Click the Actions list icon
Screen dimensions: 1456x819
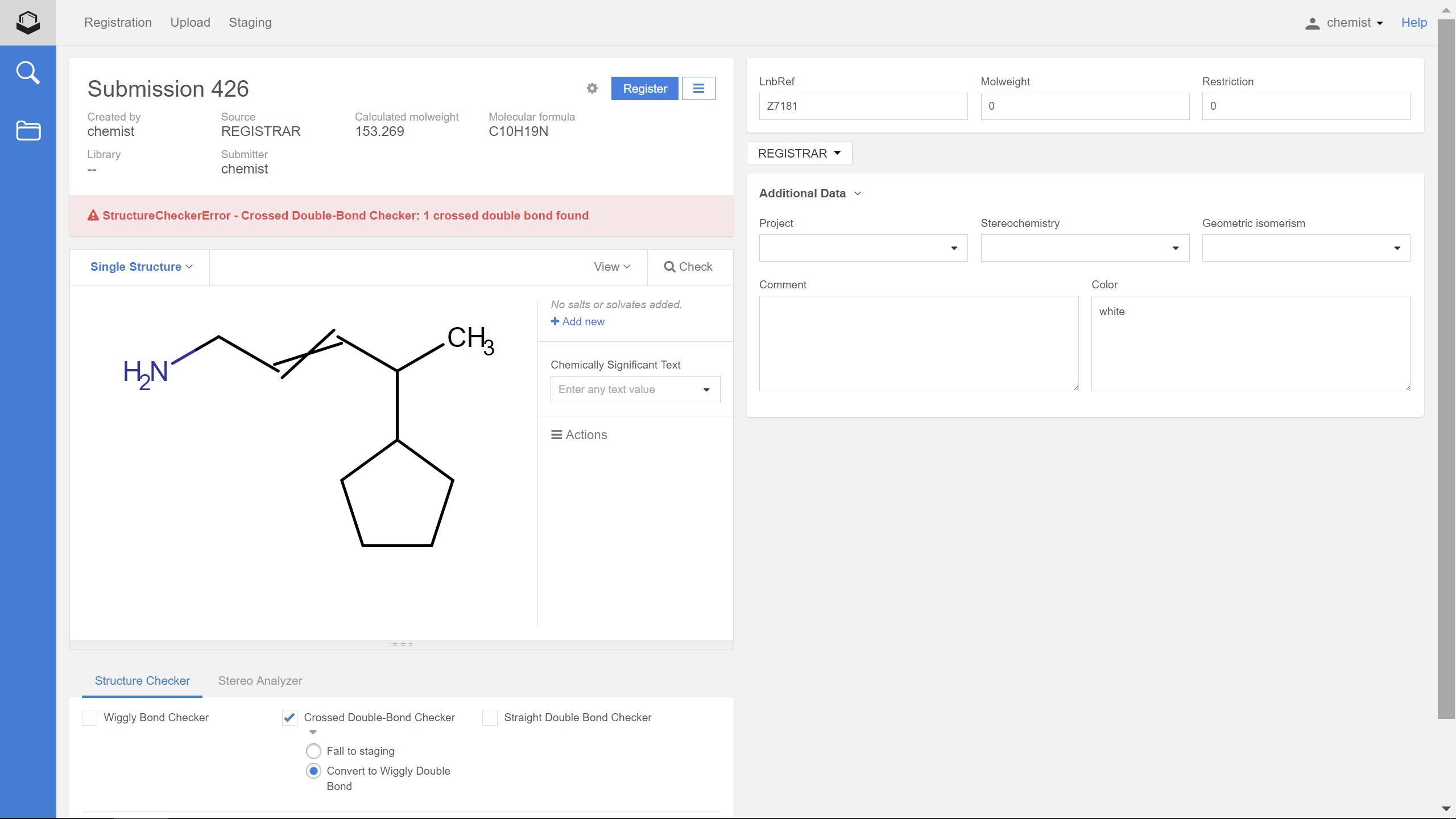(x=556, y=435)
